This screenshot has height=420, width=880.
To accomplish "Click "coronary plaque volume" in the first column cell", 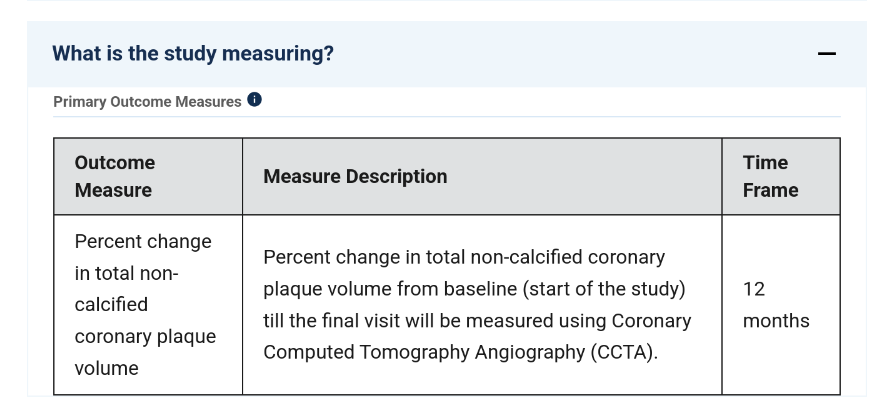I will [145, 351].
